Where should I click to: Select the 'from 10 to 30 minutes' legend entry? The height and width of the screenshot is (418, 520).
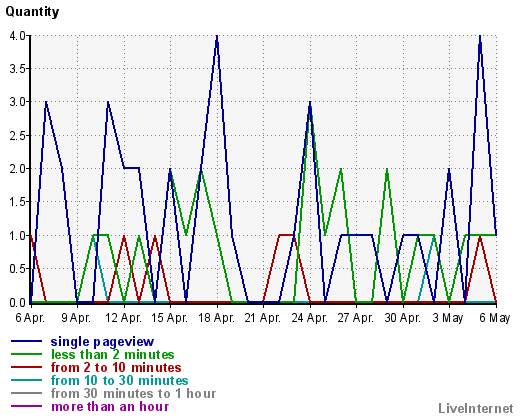(120, 381)
